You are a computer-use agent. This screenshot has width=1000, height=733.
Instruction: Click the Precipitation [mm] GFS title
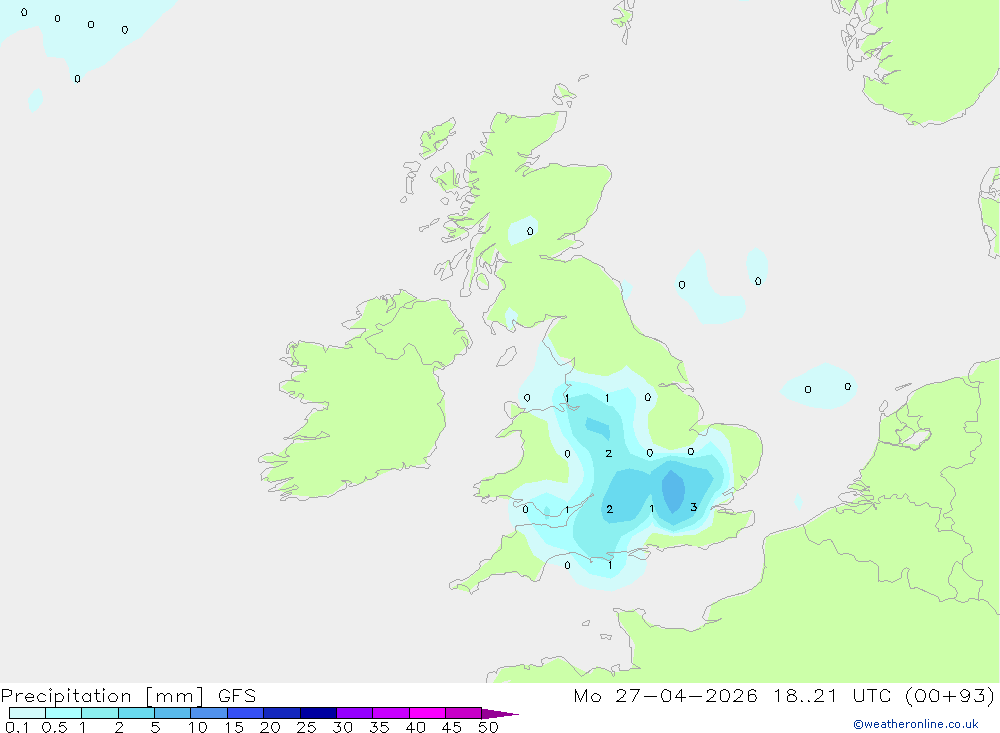pos(128,696)
